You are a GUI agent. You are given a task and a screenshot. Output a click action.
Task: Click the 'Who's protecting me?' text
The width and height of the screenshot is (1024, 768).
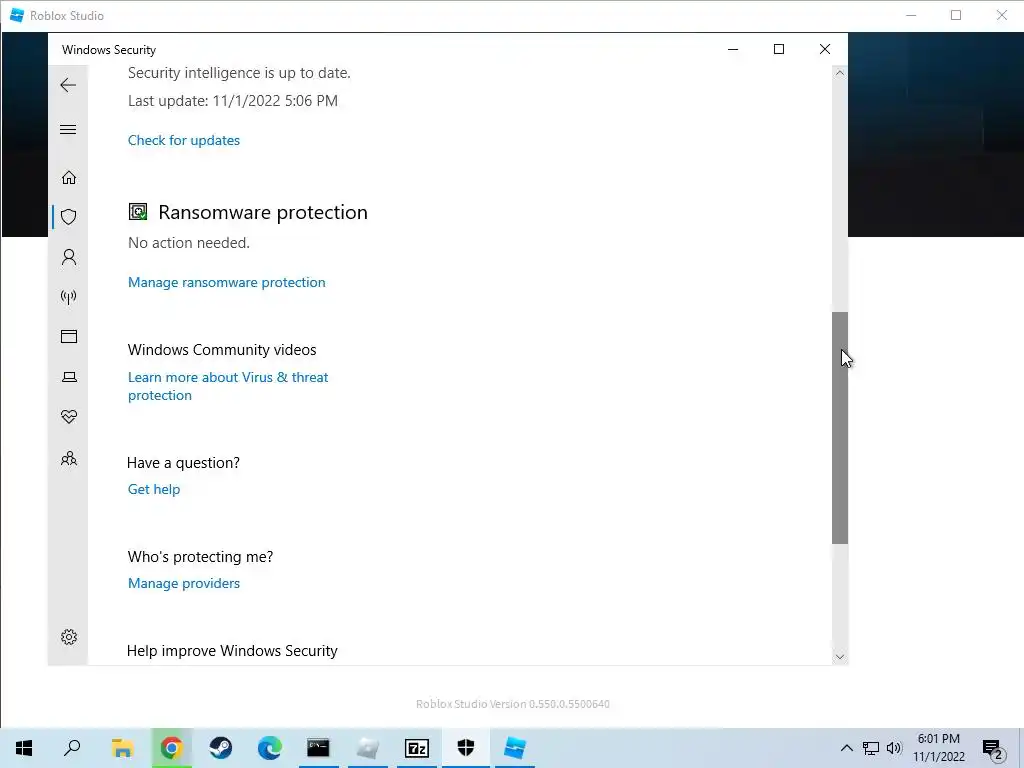[200, 557]
